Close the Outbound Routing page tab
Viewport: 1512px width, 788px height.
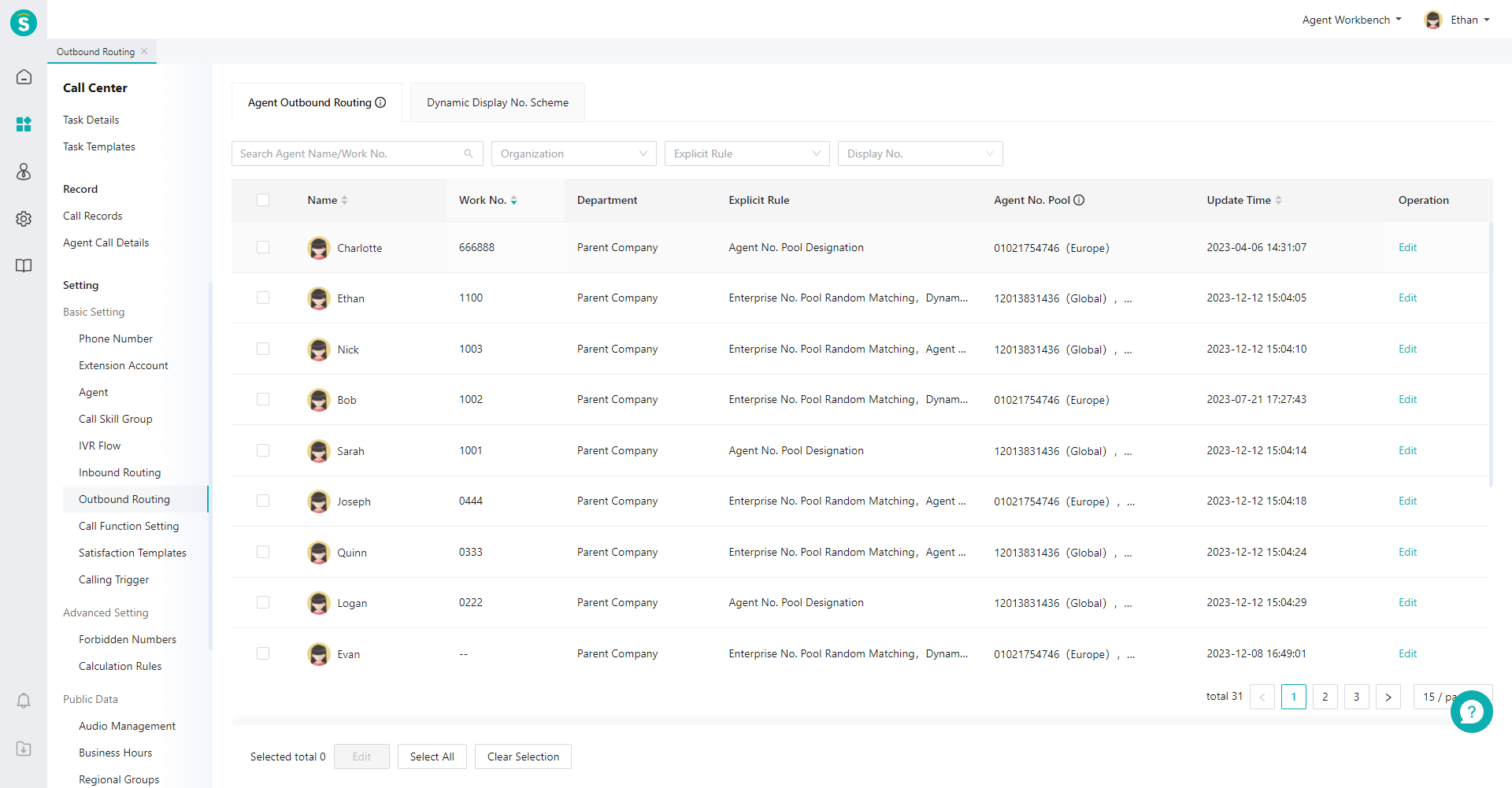click(x=144, y=52)
